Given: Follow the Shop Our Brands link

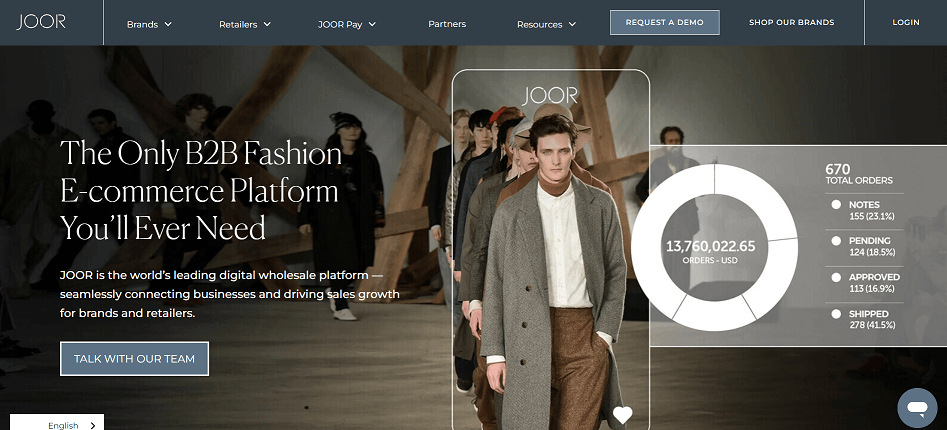Looking at the screenshot, I should click(791, 22).
